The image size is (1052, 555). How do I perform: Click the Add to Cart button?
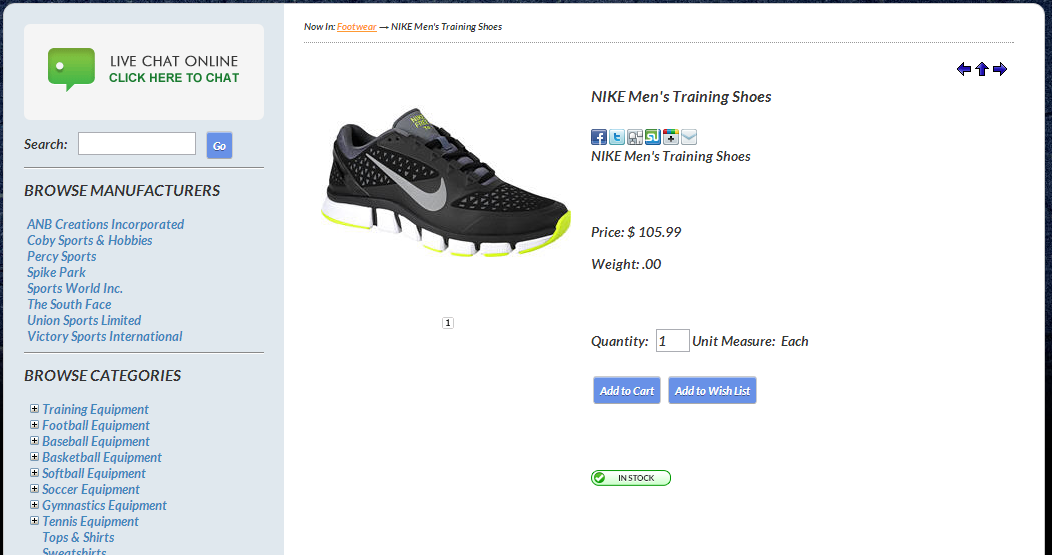point(627,391)
